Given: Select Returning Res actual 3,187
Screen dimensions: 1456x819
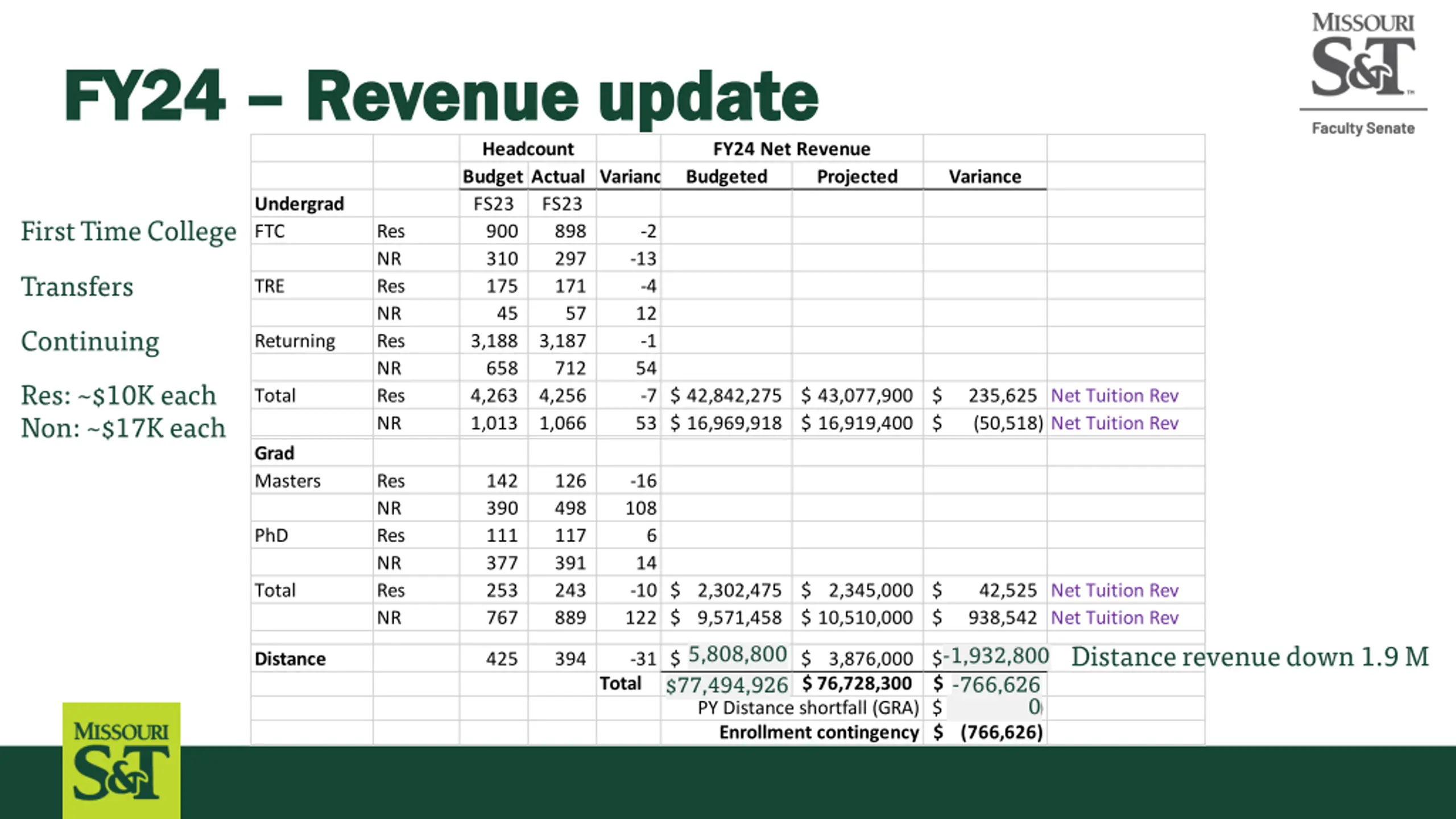Looking at the screenshot, I should 562,341.
